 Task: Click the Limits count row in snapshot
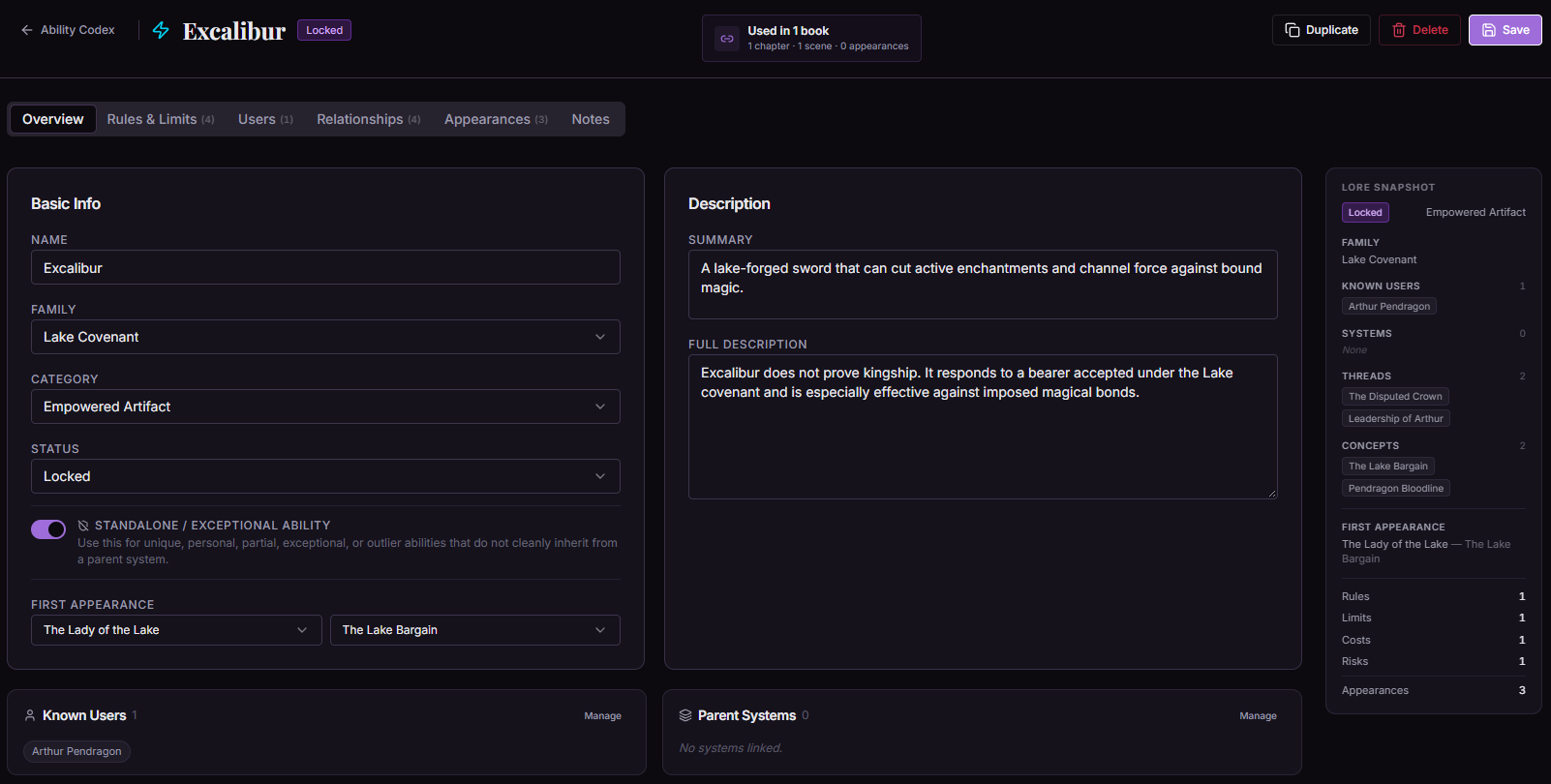[1434, 618]
